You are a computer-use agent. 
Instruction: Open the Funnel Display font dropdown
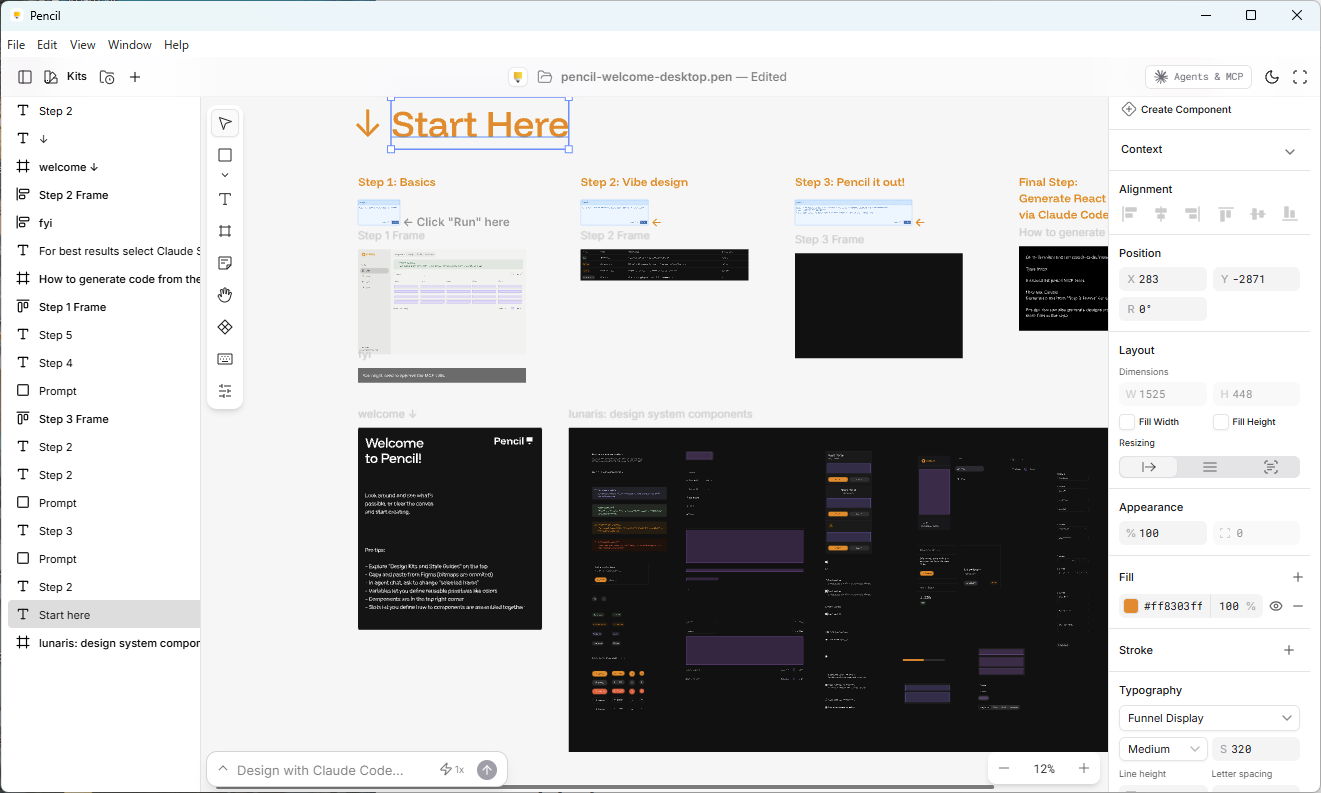click(x=1208, y=718)
